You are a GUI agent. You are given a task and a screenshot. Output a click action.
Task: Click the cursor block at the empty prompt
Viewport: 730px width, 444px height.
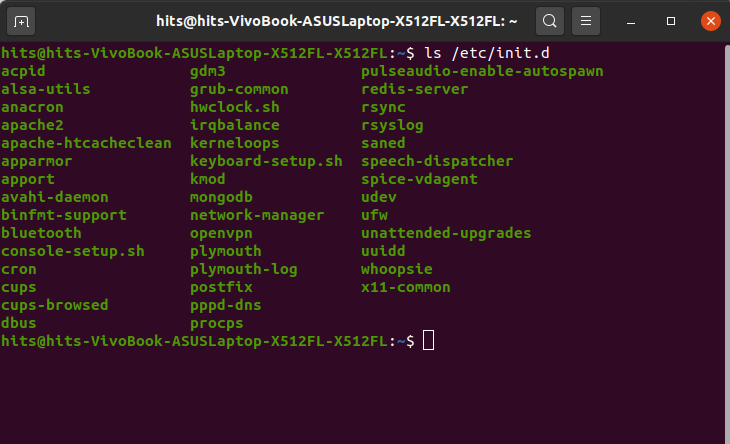(429, 341)
